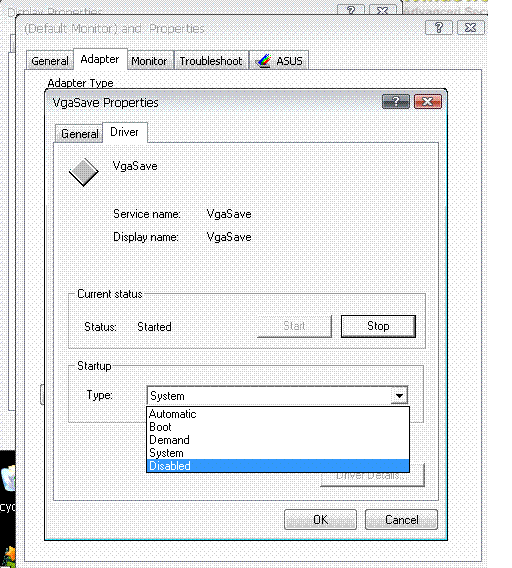Image resolution: width=512 pixels, height=568 pixels.
Task: Expand the Startup Type dropdown arrow
Action: pyautogui.click(x=399, y=396)
